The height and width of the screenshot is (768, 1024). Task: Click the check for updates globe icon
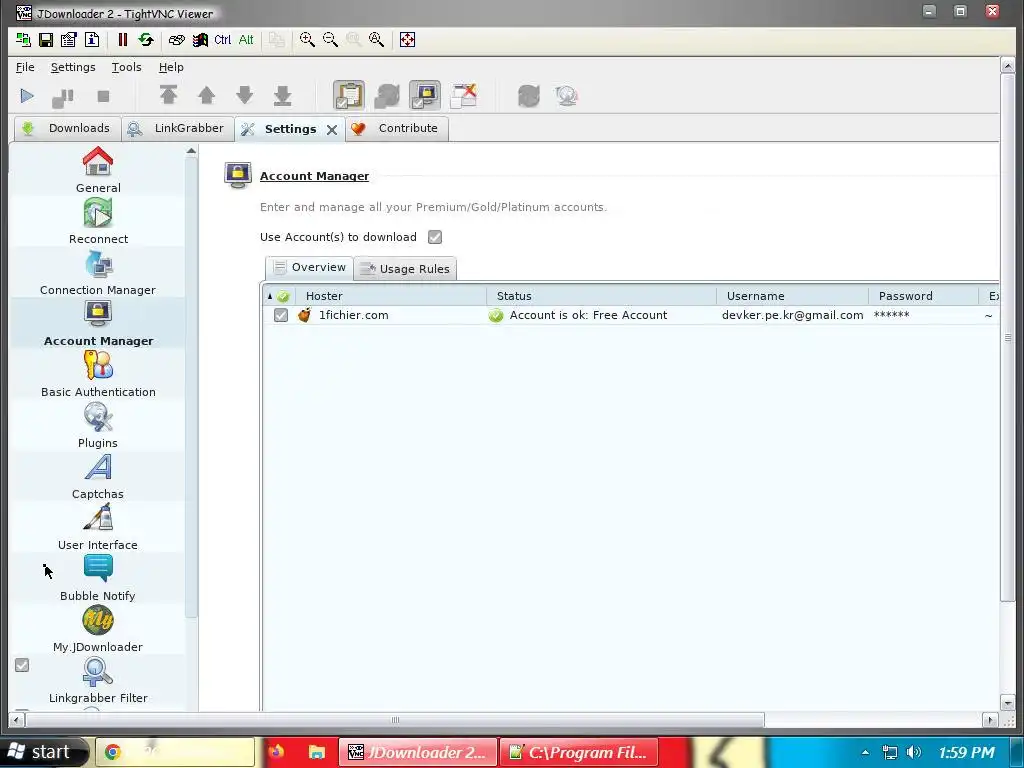click(566, 96)
